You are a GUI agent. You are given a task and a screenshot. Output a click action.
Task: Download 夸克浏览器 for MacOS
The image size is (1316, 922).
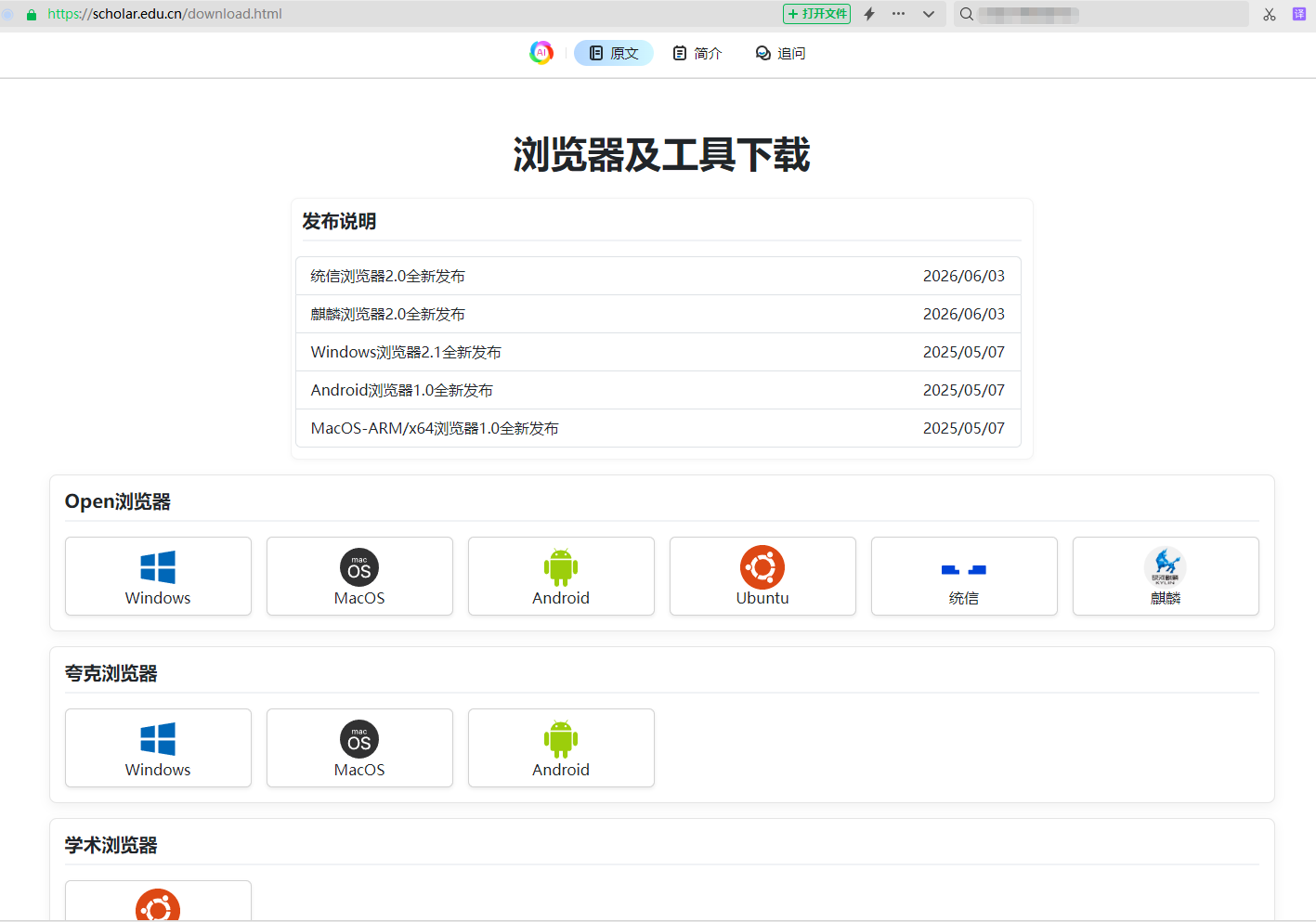(359, 747)
